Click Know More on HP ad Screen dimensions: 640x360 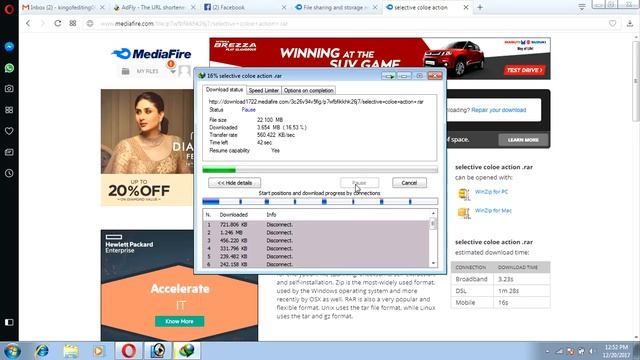[x=180, y=322]
